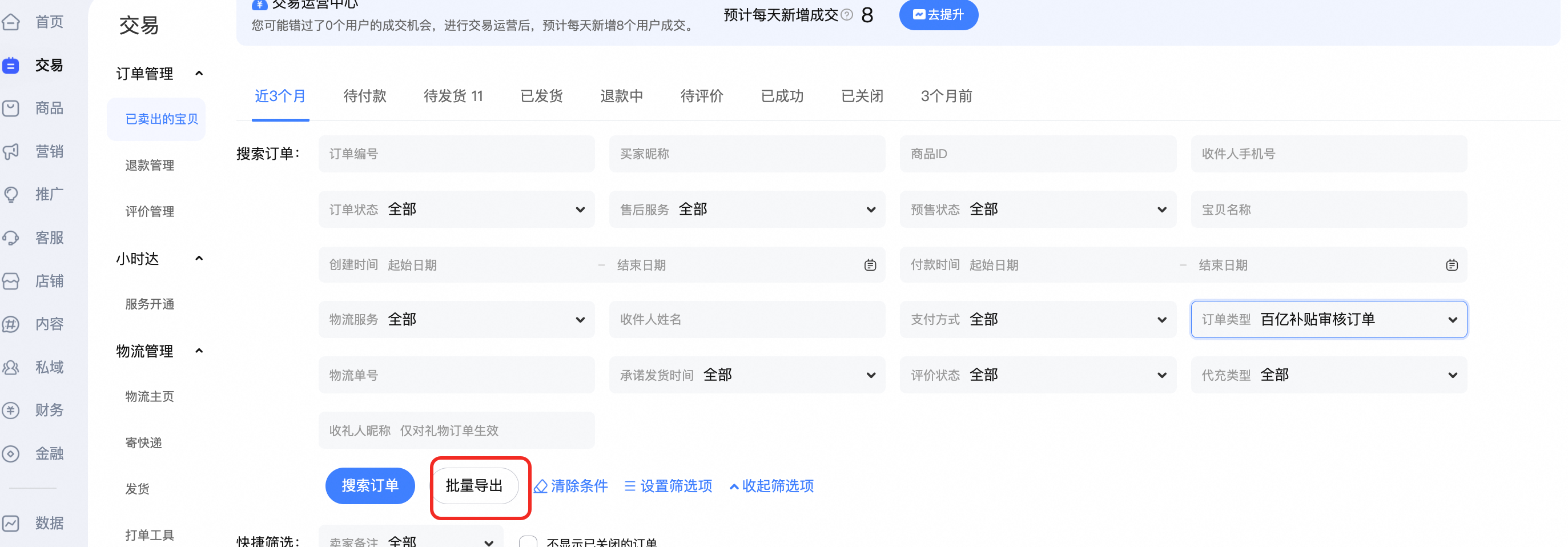Open 设置筛选项 filter settings
The width and height of the screenshot is (1568, 547).
coord(668,486)
